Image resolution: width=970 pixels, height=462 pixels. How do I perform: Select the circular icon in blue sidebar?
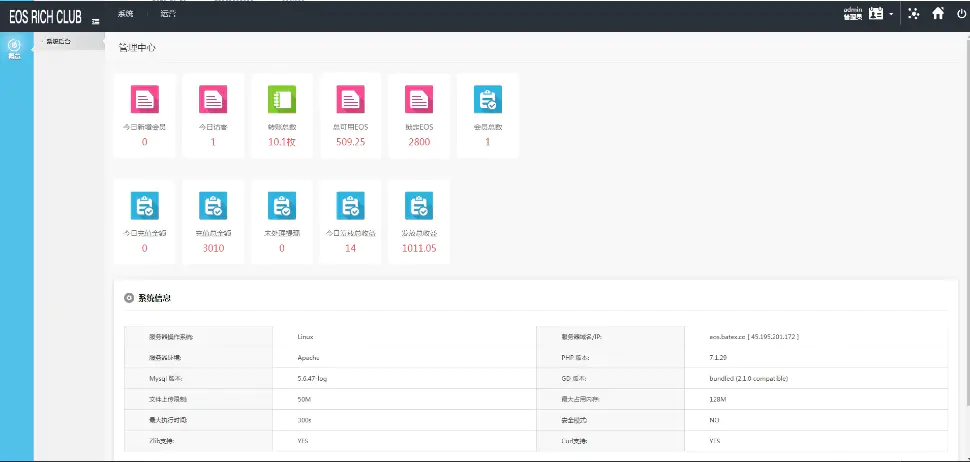(x=15, y=45)
